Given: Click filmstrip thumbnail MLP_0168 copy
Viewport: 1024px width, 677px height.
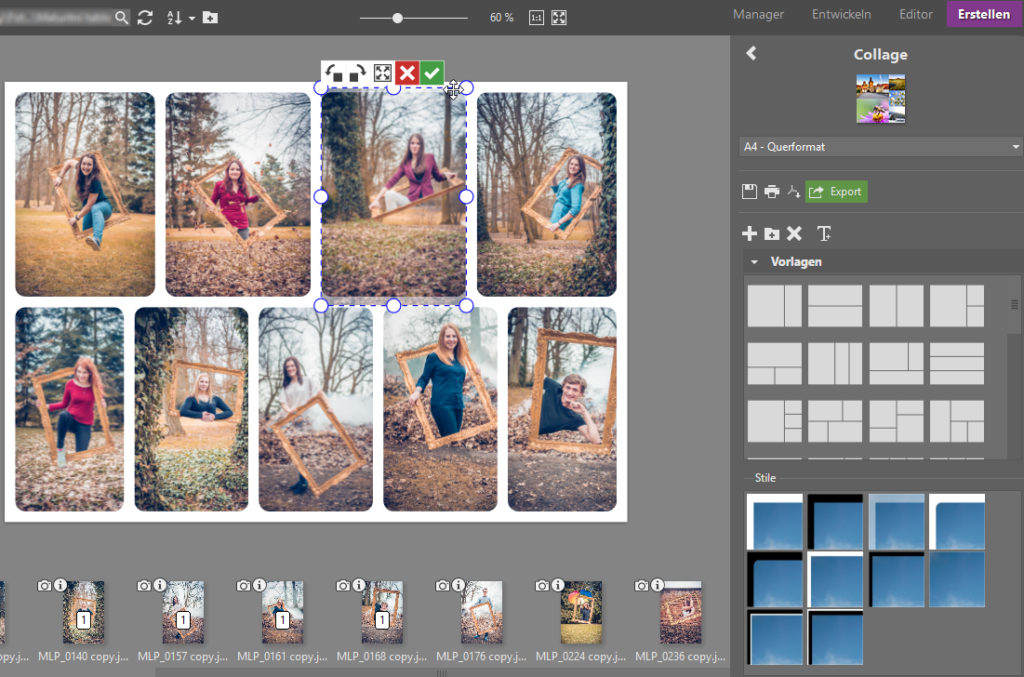Looking at the screenshot, I should [382, 612].
